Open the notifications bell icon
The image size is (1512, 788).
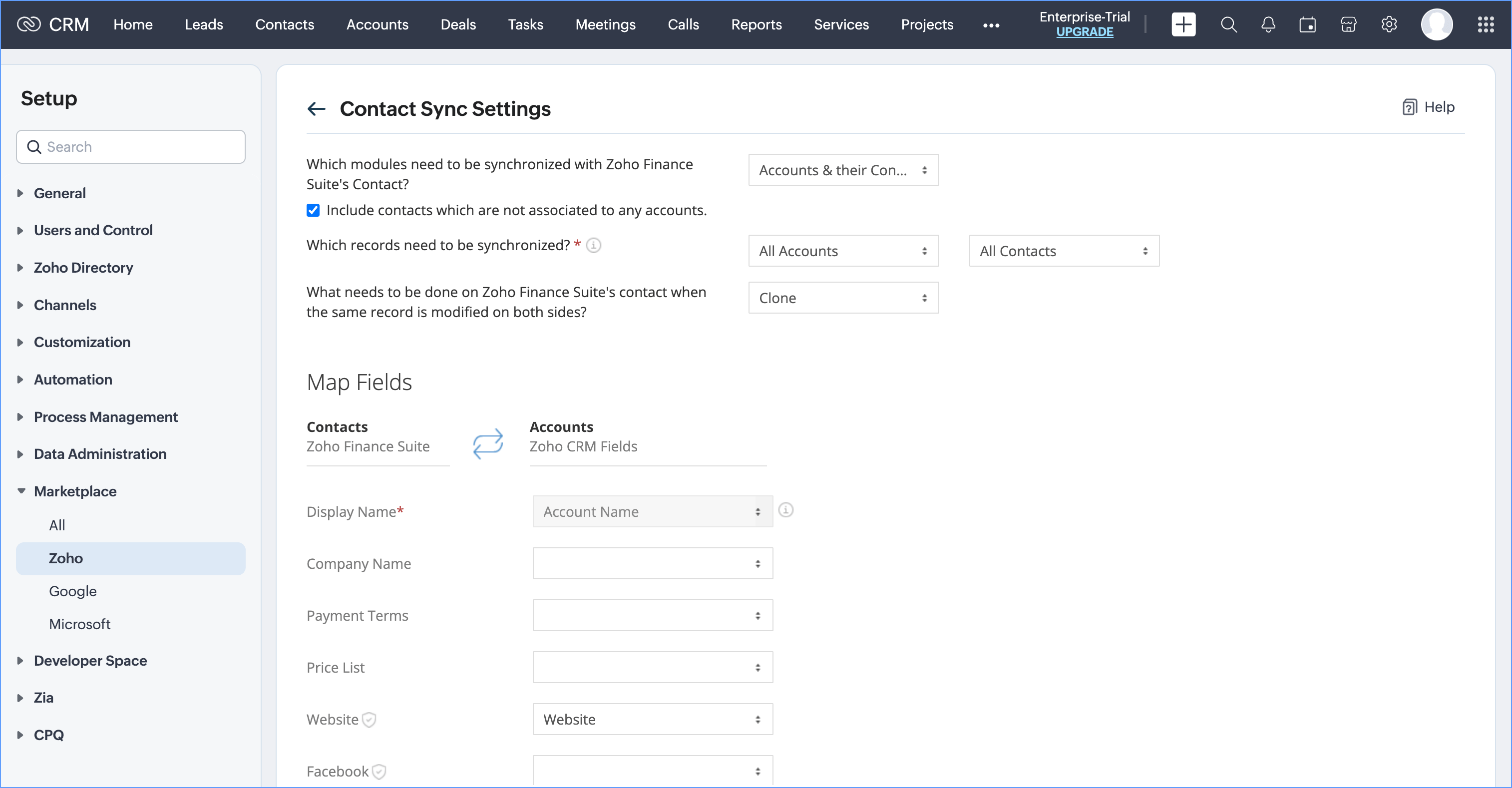pyautogui.click(x=1268, y=24)
